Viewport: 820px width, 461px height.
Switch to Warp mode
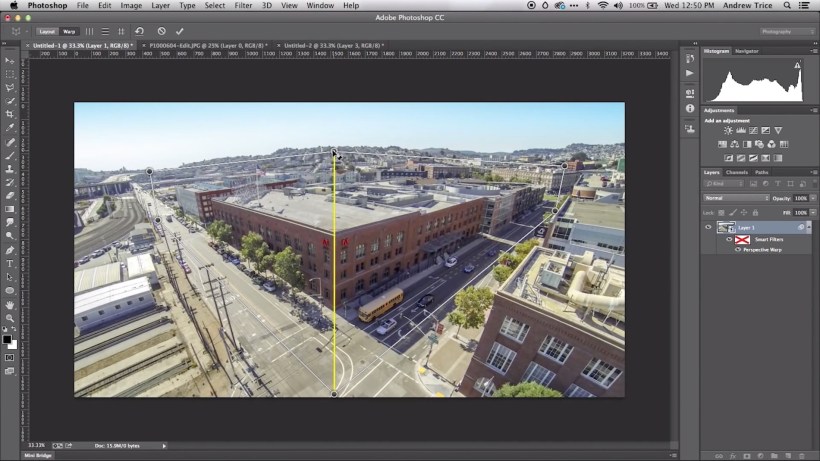[x=69, y=31]
